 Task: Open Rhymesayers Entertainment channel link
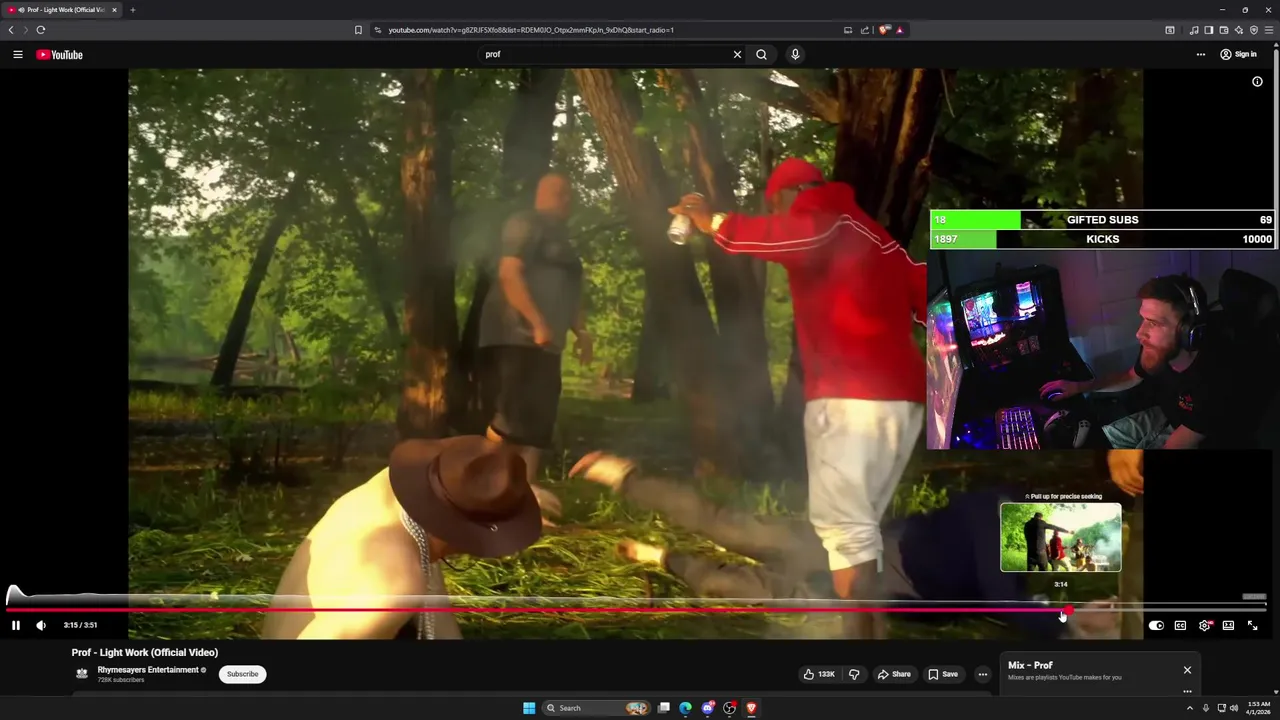tap(148, 670)
